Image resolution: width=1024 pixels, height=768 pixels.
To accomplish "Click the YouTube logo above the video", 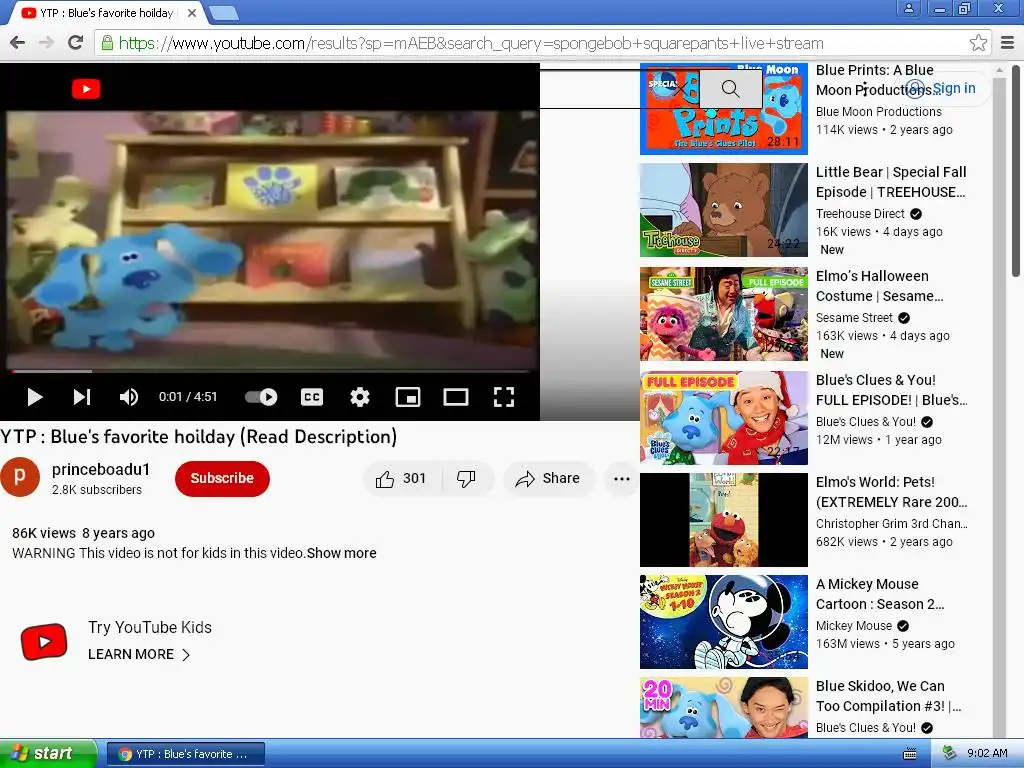I will 86,89.
